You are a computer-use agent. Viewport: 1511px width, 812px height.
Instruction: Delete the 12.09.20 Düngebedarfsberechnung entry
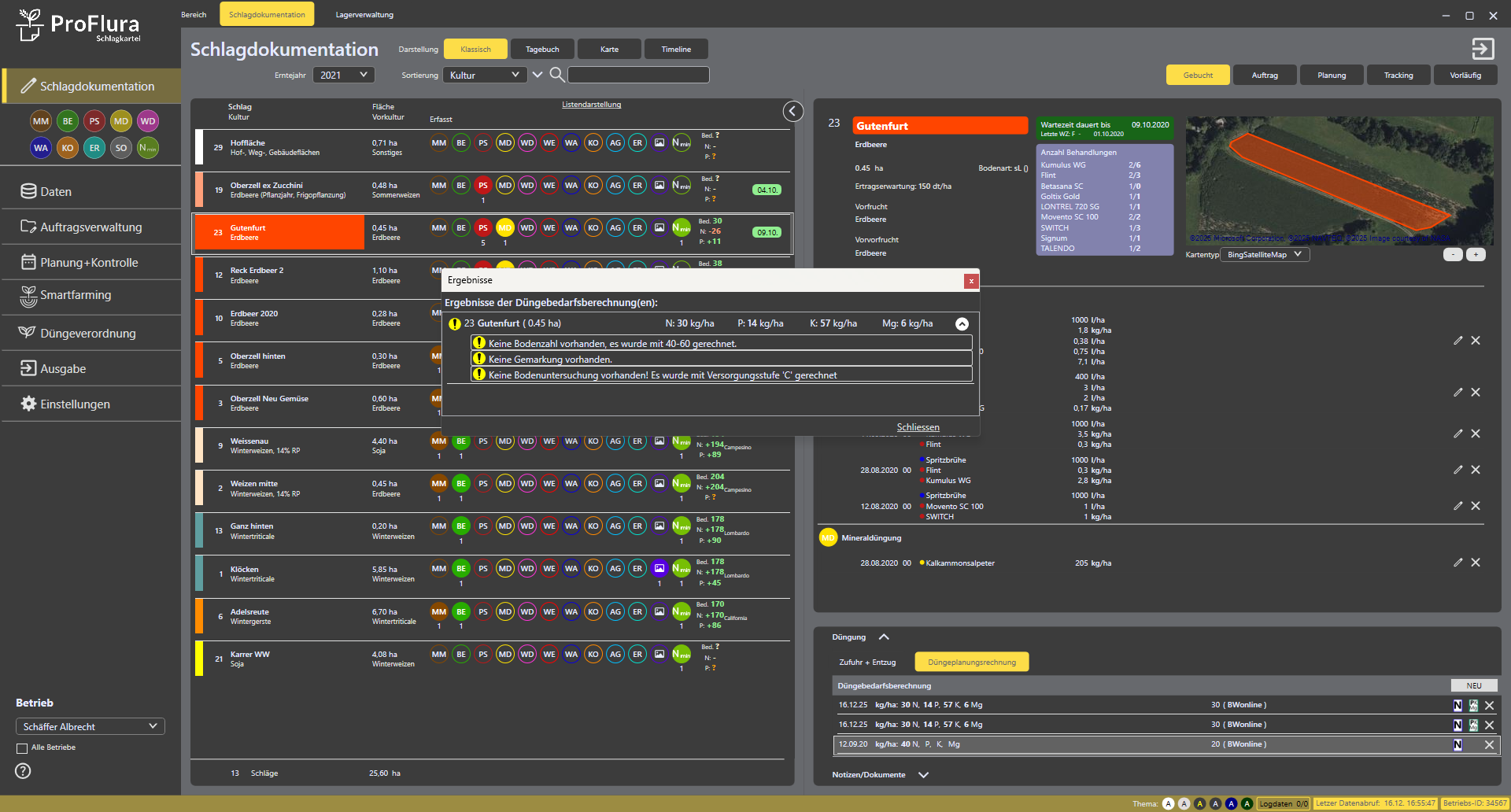tap(1489, 744)
